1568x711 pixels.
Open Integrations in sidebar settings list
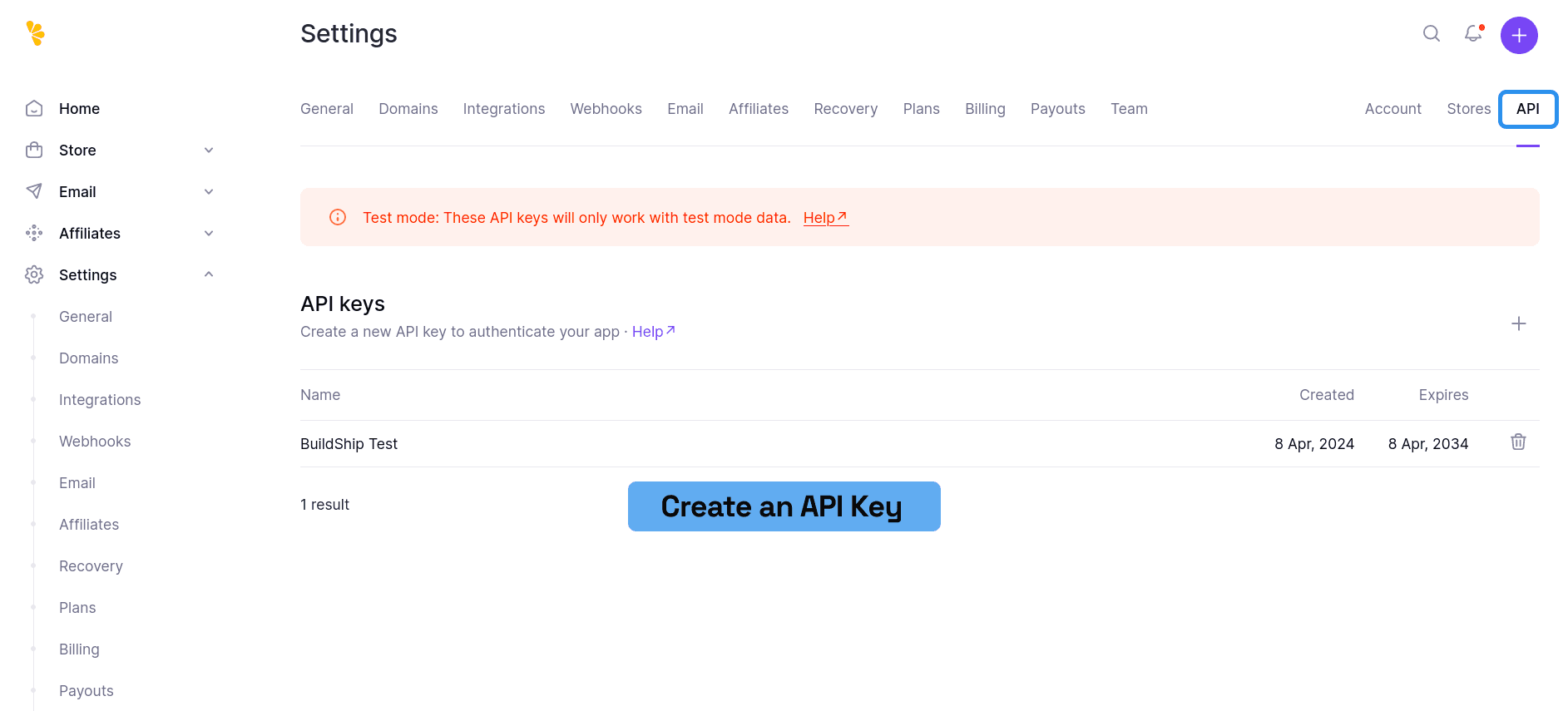[x=100, y=400]
